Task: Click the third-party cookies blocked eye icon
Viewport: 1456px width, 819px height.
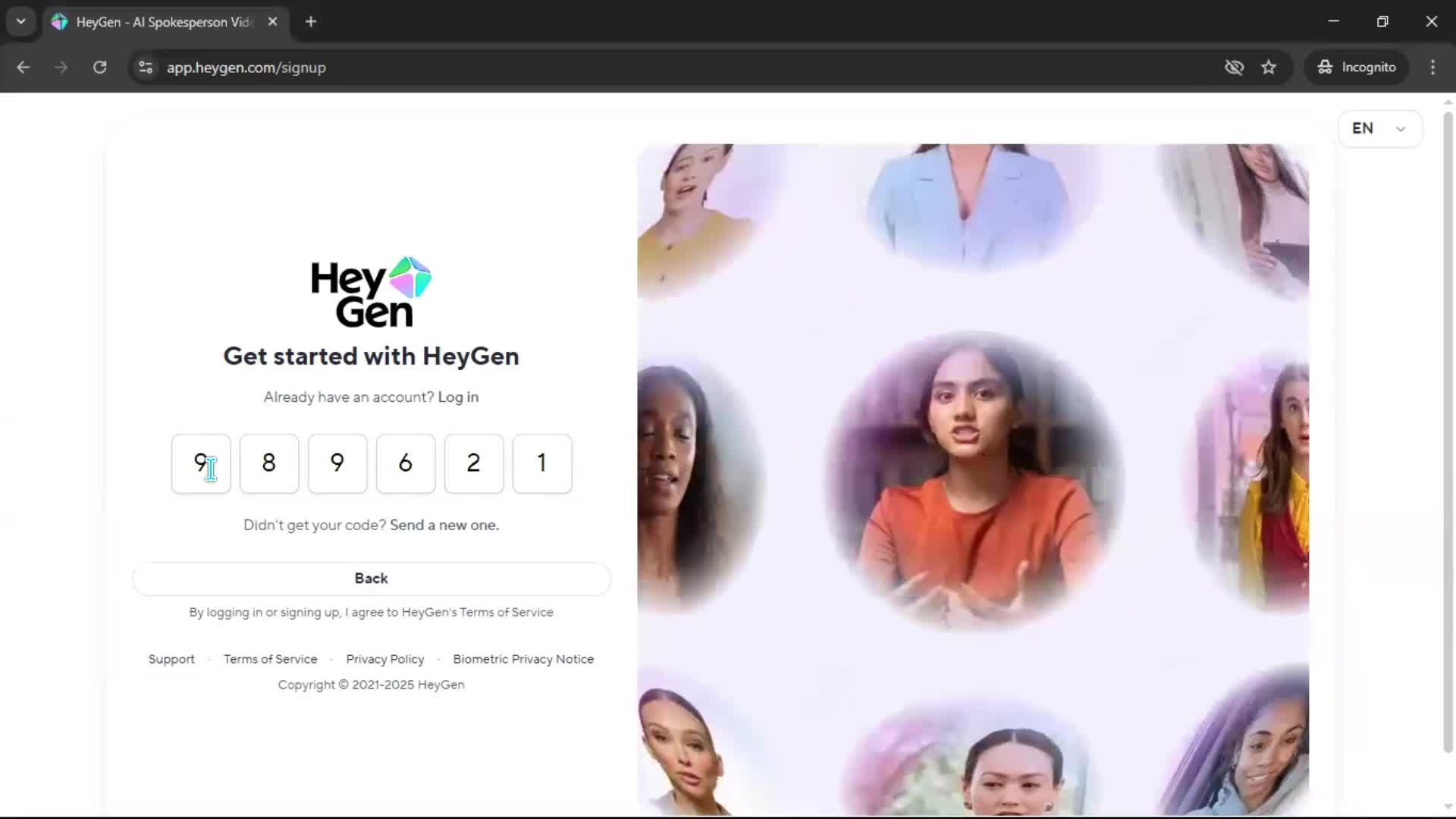Action: (x=1234, y=67)
